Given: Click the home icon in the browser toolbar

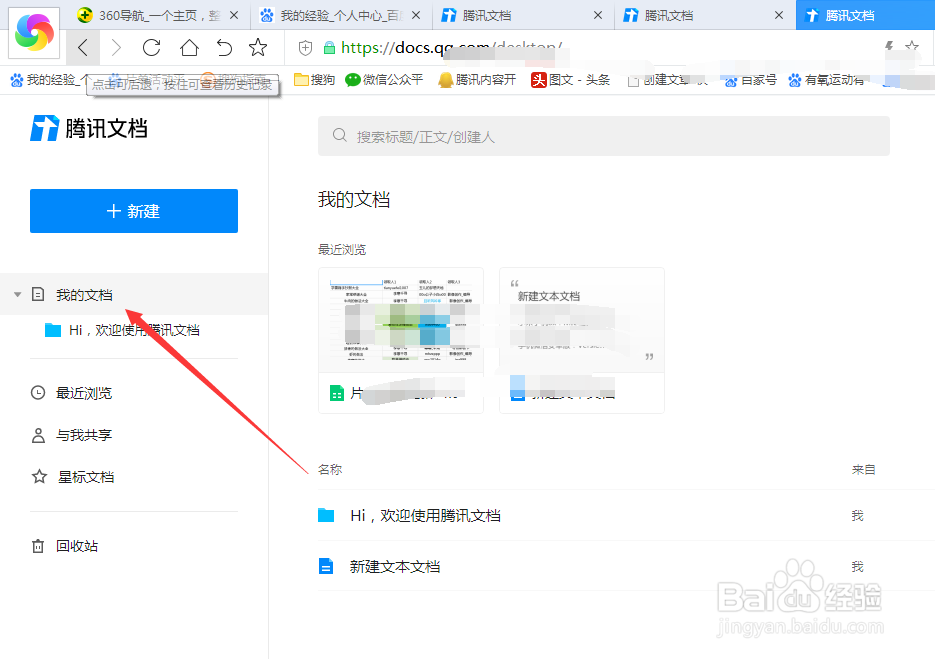Looking at the screenshot, I should tap(188, 47).
